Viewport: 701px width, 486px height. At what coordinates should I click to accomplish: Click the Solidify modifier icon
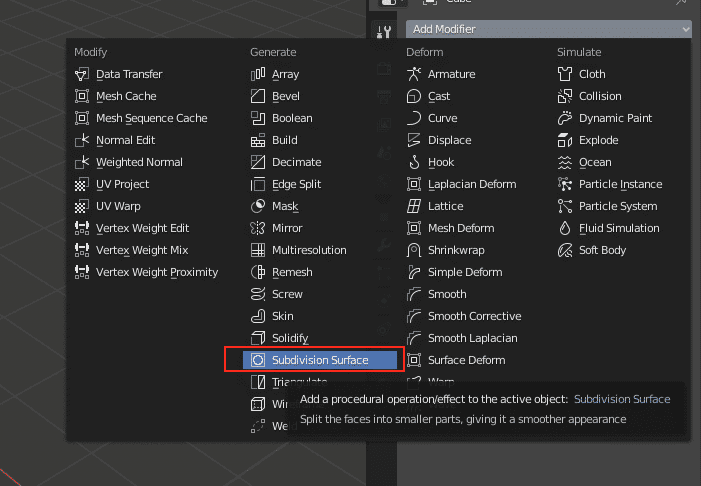258,338
